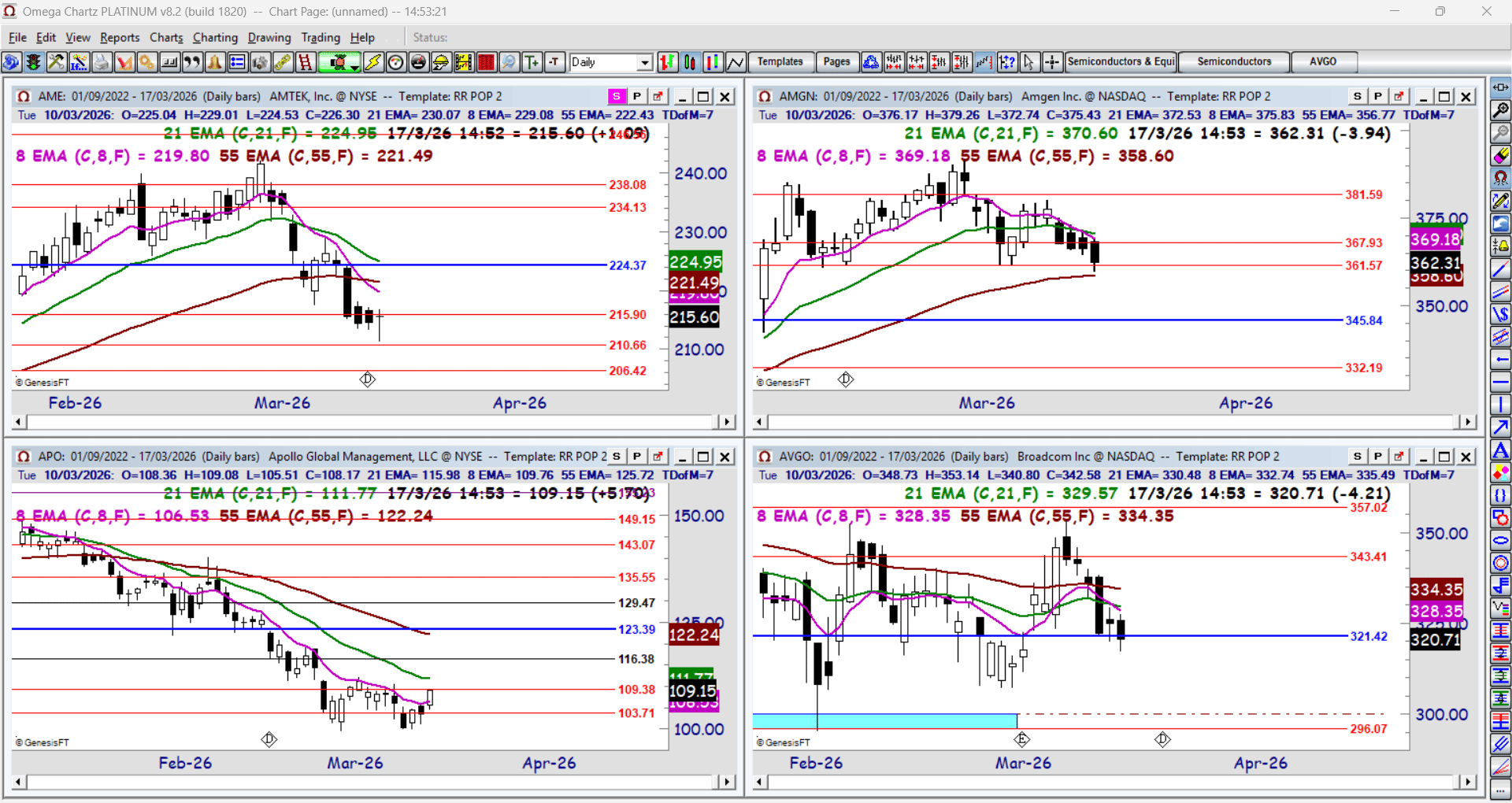Open the Daily timeframe dropdown

(645, 62)
